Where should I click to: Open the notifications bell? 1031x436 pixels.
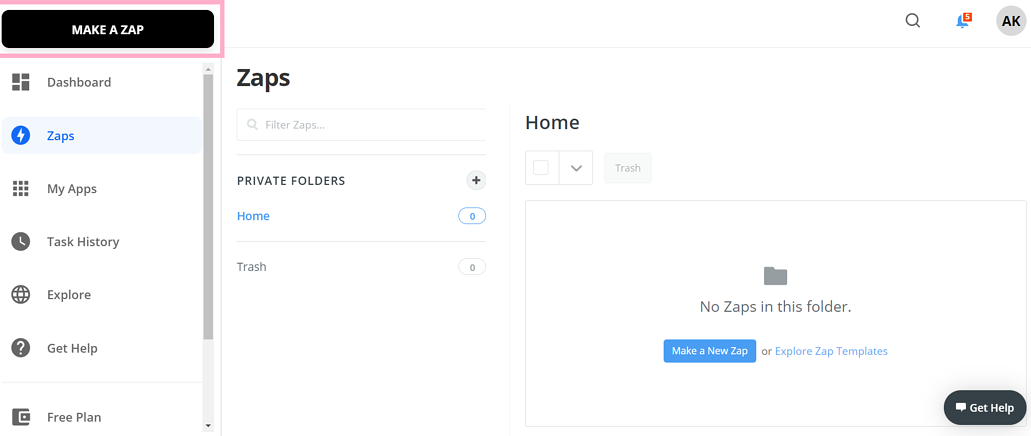tap(963, 21)
